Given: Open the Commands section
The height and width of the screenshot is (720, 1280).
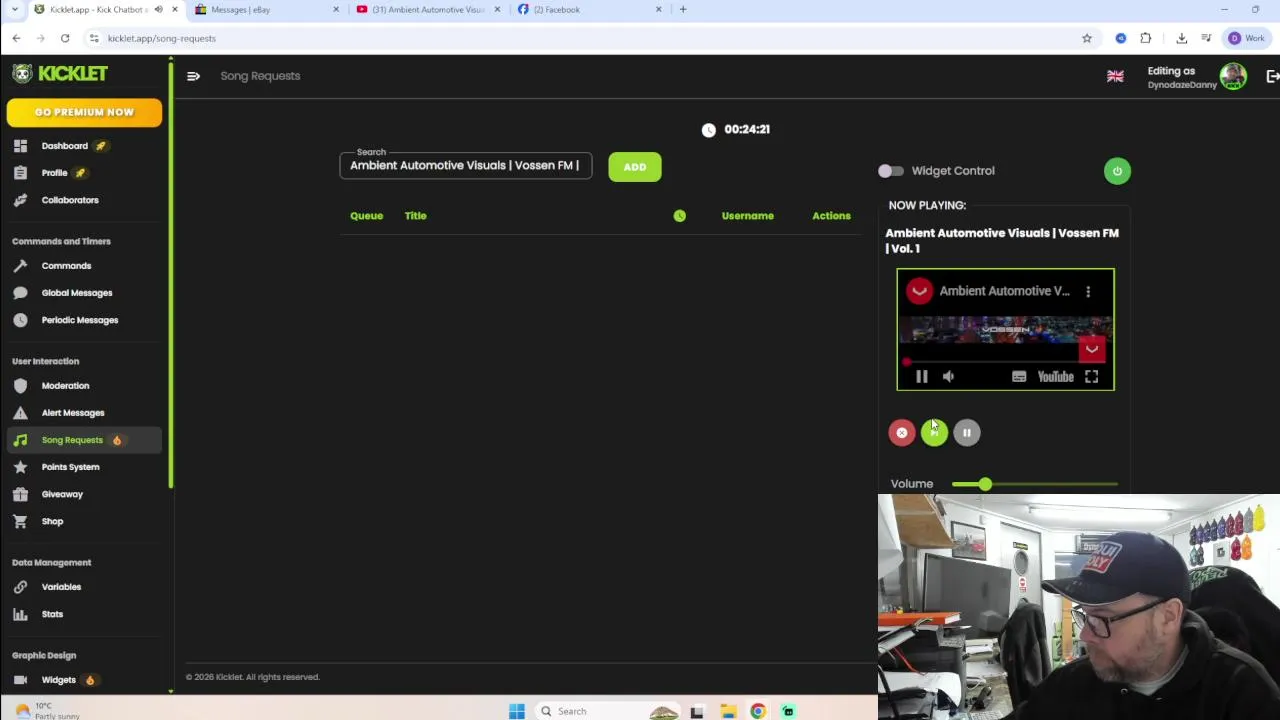Looking at the screenshot, I should (66, 266).
